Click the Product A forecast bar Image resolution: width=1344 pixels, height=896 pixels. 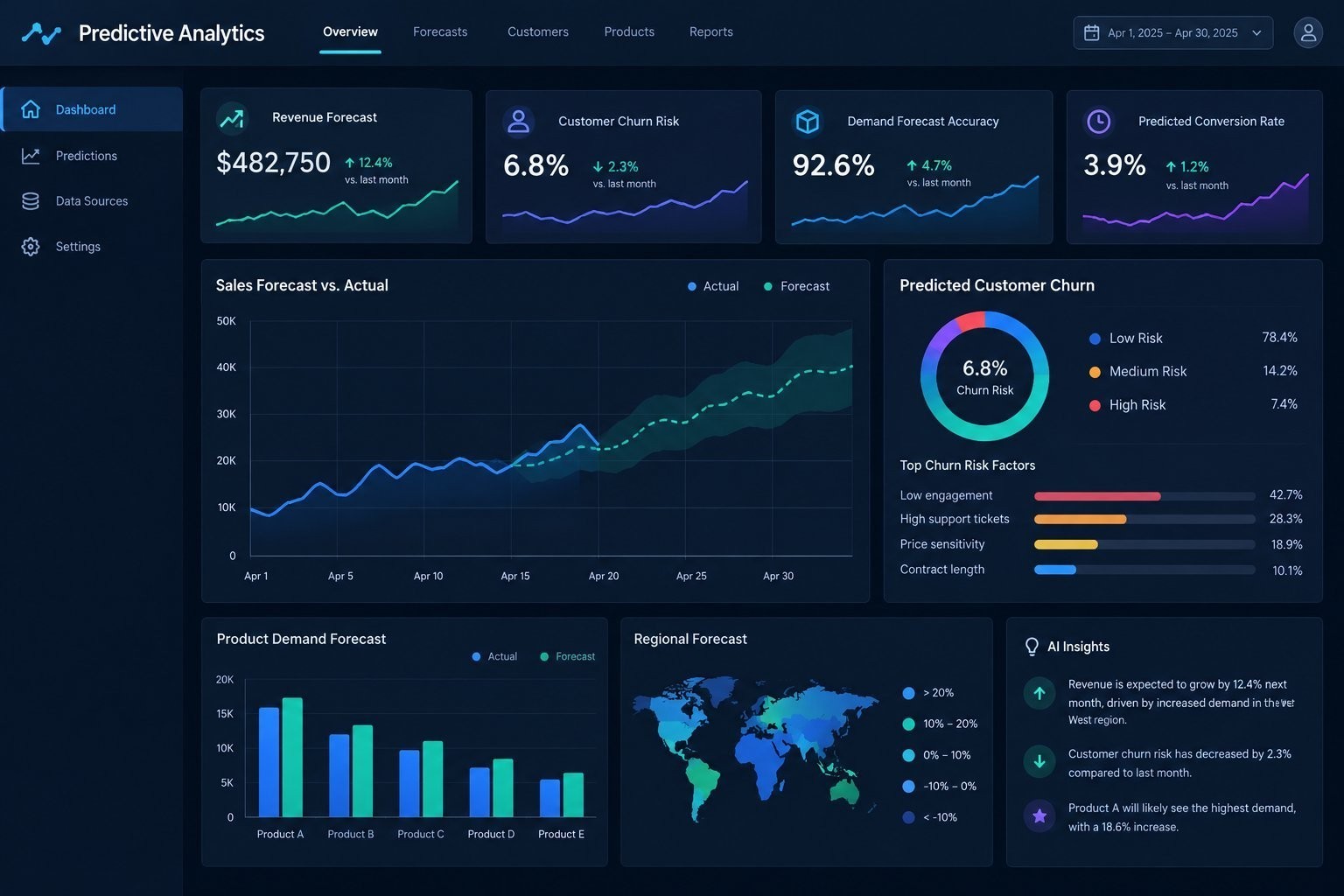(292, 757)
